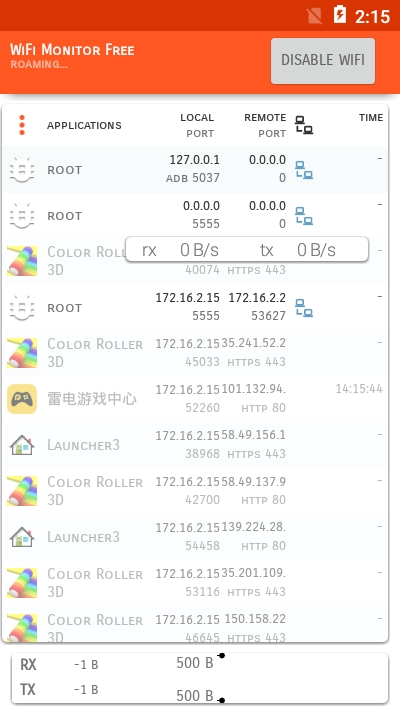The width and height of the screenshot is (400, 711).
Task: Select Color Roller 3D row with port 53116
Action: tap(195, 583)
